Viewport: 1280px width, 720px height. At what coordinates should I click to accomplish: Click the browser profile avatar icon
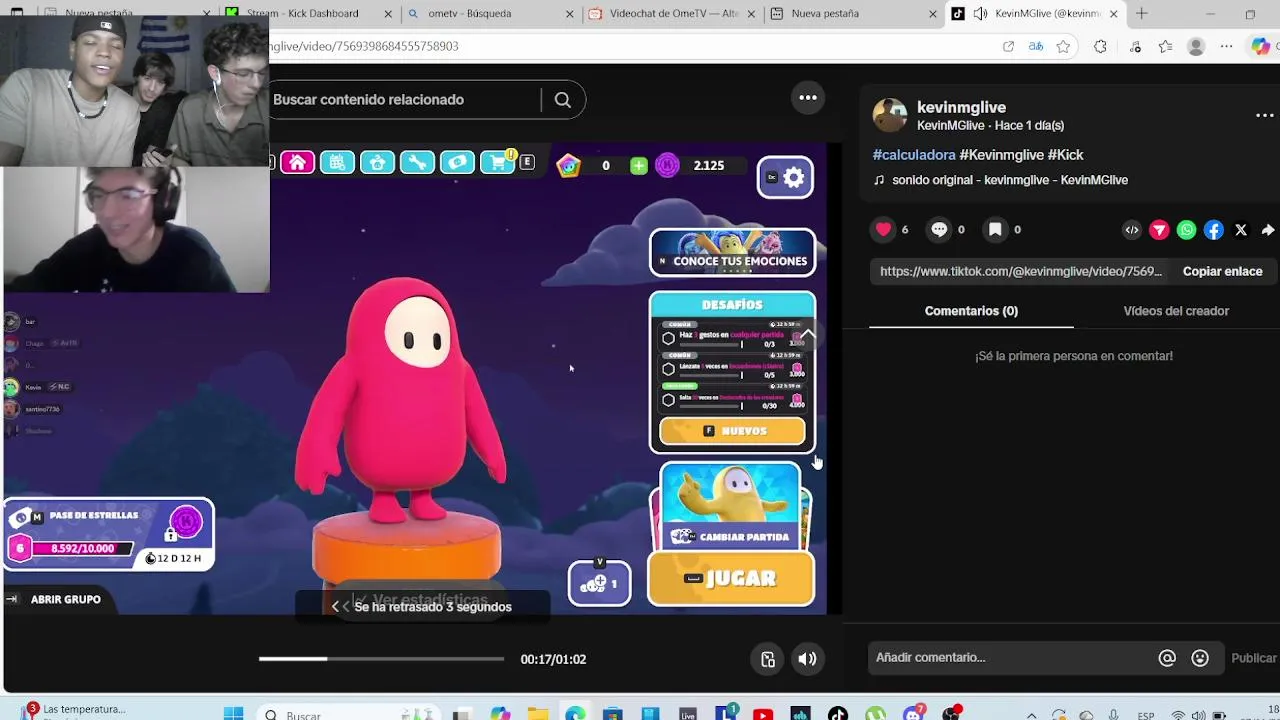[x=1196, y=46]
